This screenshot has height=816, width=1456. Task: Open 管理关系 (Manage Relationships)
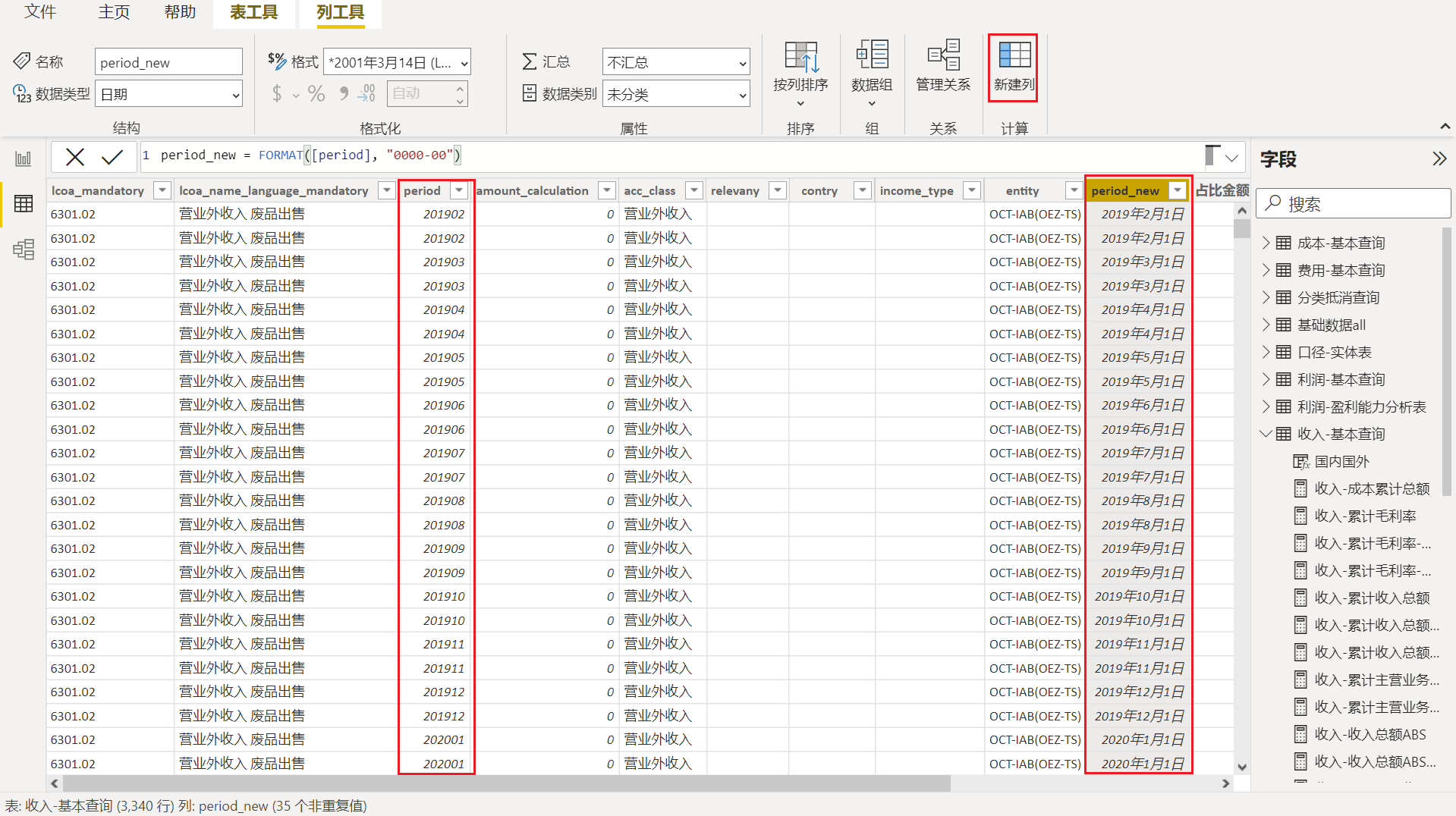coord(943,67)
